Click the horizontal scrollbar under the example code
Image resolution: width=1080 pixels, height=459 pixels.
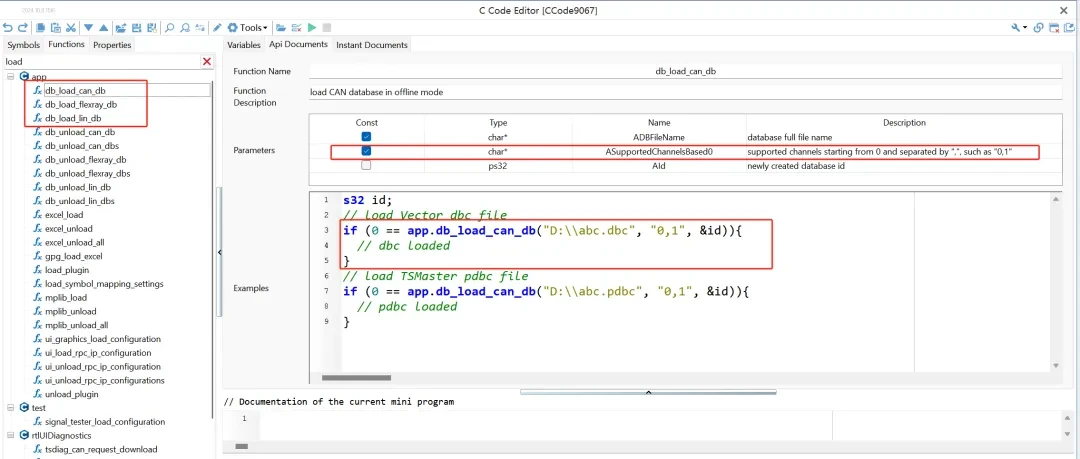click(356, 378)
